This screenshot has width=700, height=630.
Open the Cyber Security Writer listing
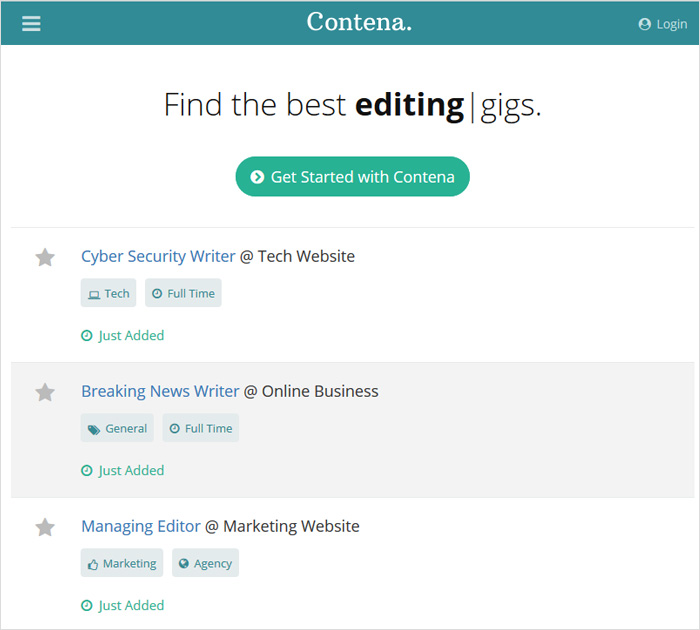click(x=158, y=256)
